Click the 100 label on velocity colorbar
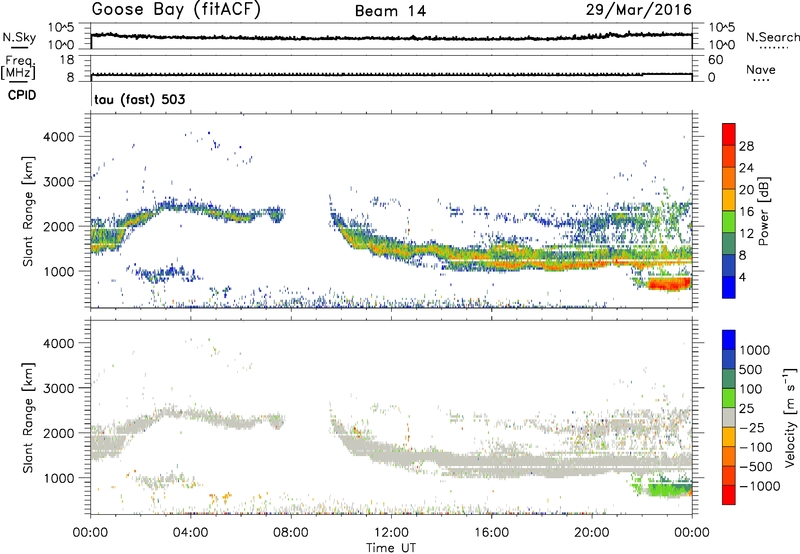 click(x=751, y=389)
